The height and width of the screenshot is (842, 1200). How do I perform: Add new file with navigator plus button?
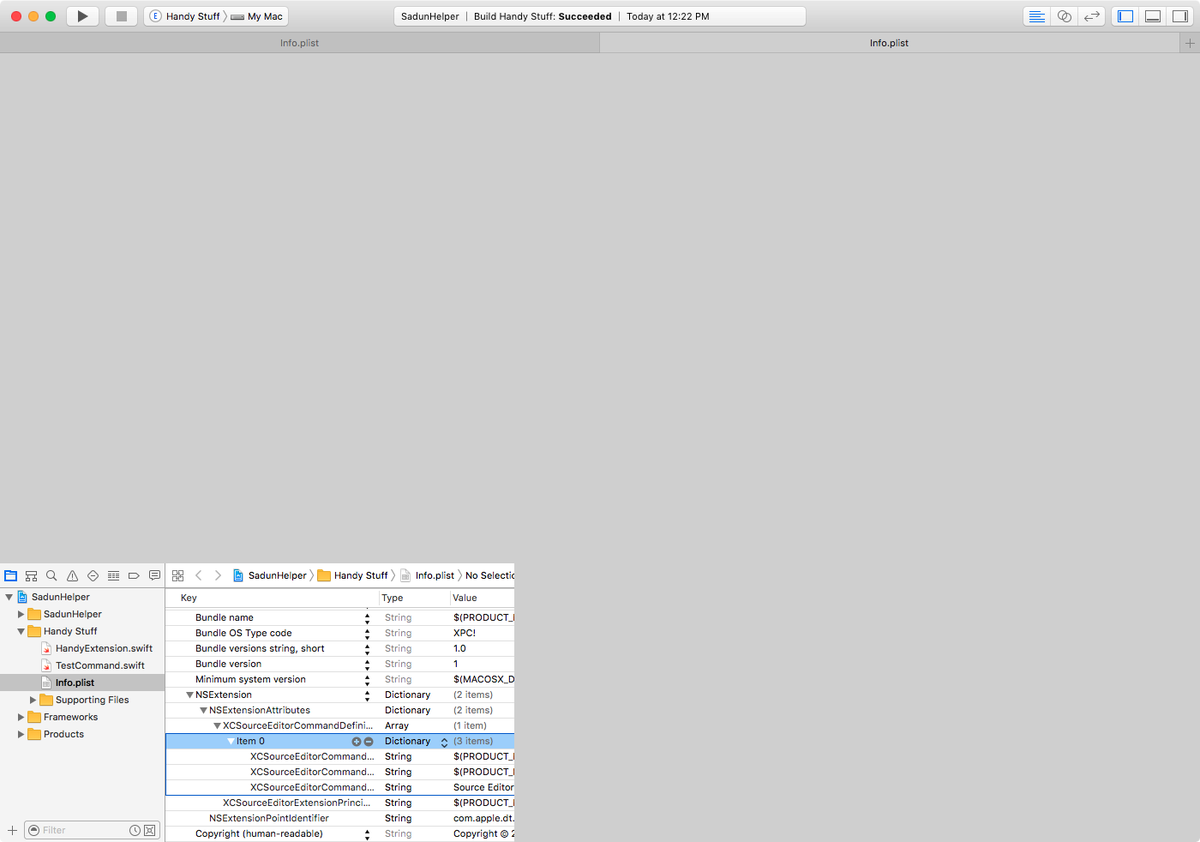pos(12,830)
